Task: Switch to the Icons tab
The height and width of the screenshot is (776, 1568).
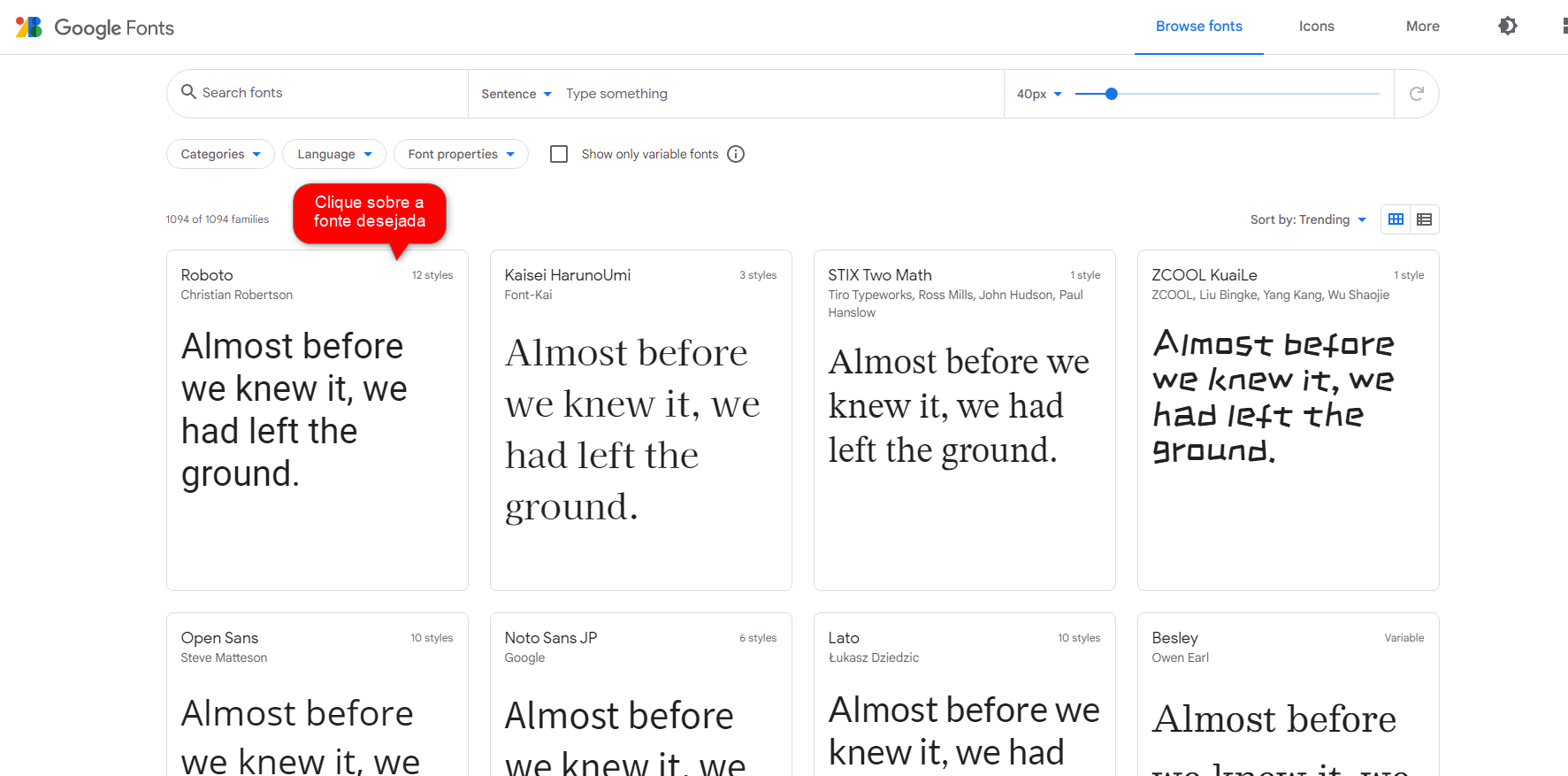Action: pyautogui.click(x=1316, y=27)
